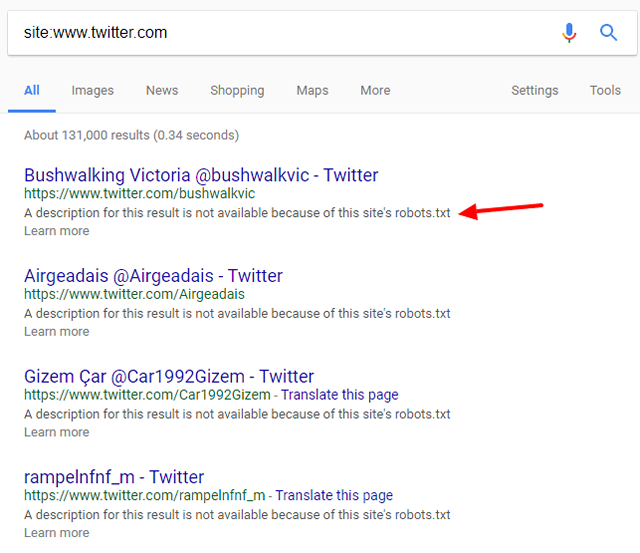Open the search Tools options
This screenshot has height=553, width=640.
(x=605, y=91)
